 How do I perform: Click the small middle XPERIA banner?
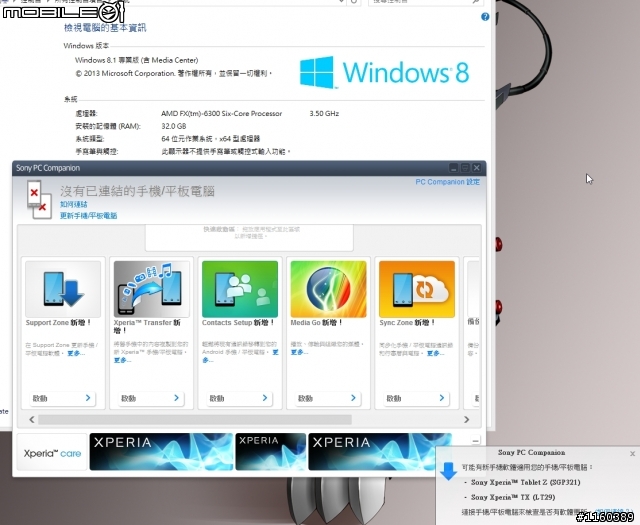tap(271, 452)
